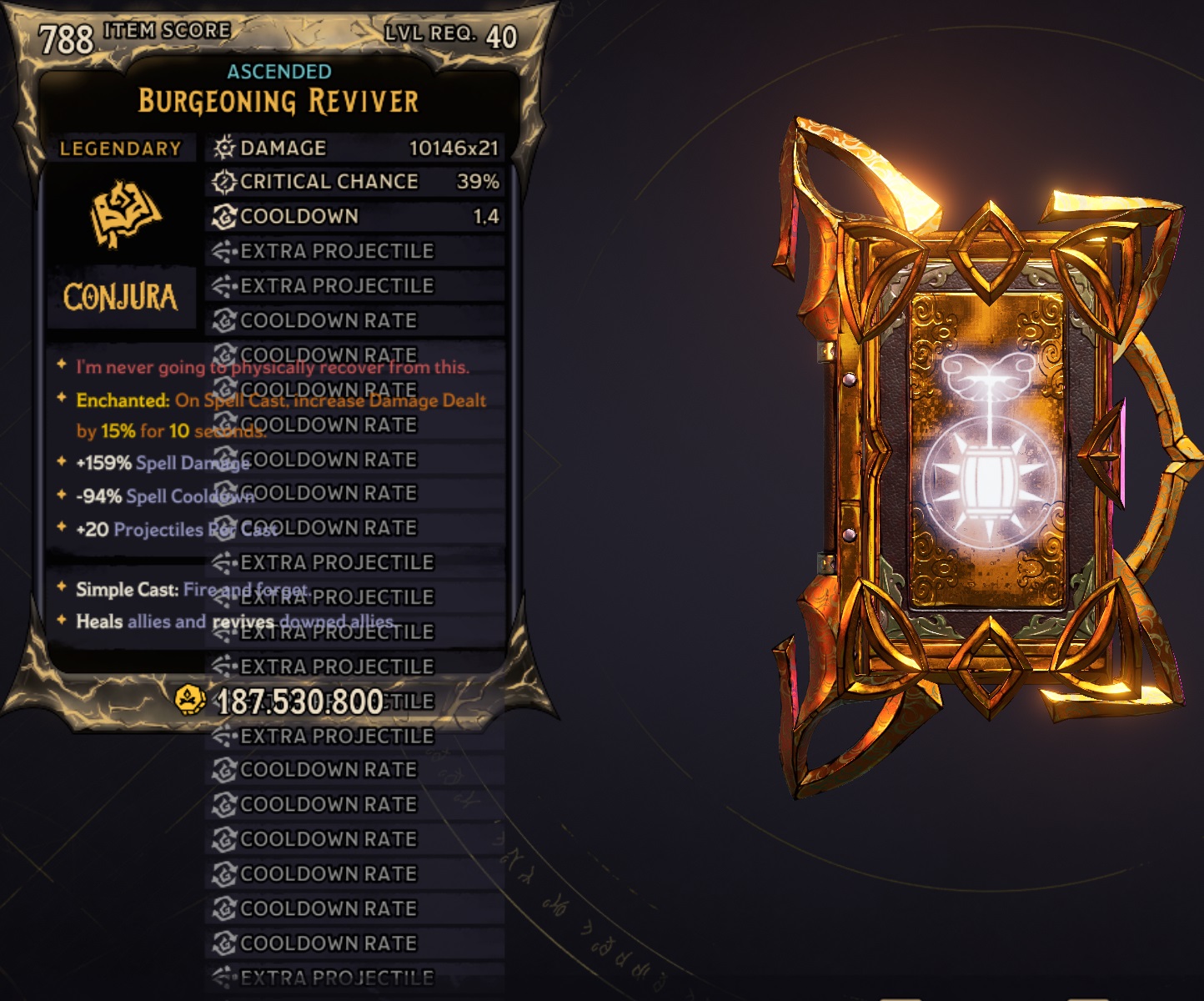Click the Damage stat burst icon
The width and height of the screenshot is (1204, 1001).
tap(223, 148)
